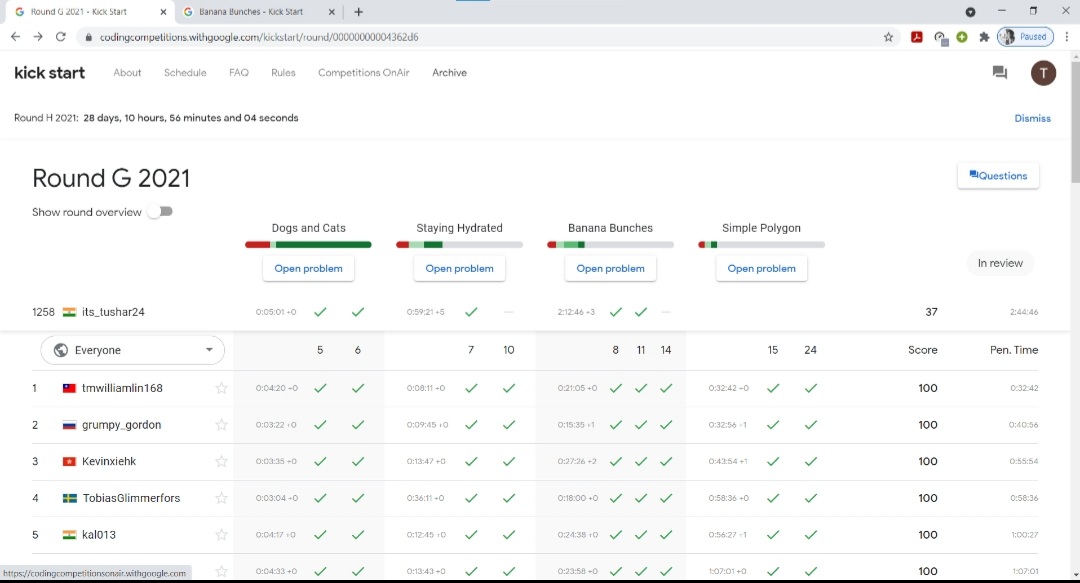This screenshot has height=583, width=1080.
Task: Open the Everyone filter dropdown
Action: coord(132,350)
